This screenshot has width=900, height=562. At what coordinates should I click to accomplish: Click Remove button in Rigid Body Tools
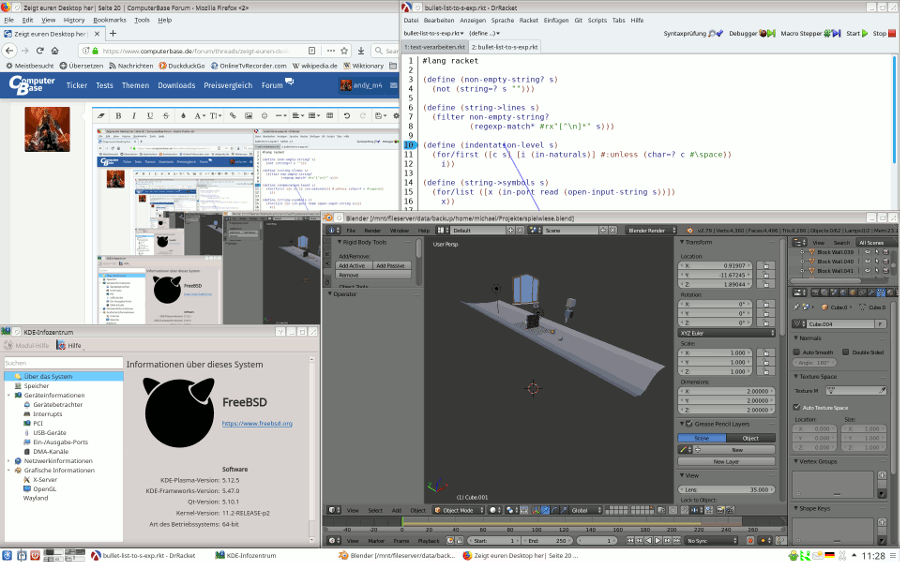tap(374, 275)
